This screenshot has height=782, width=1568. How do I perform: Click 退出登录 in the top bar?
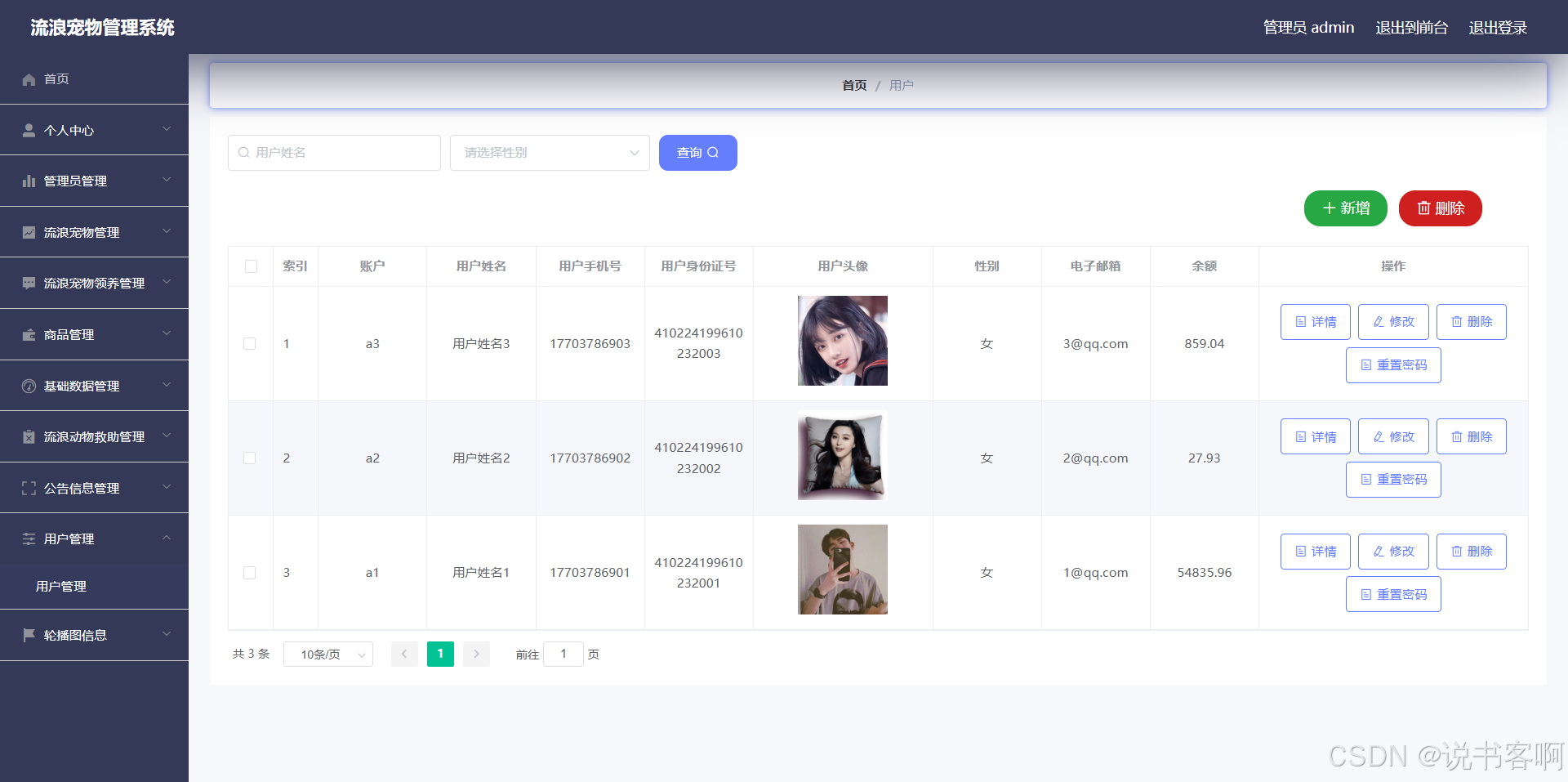(x=1498, y=28)
